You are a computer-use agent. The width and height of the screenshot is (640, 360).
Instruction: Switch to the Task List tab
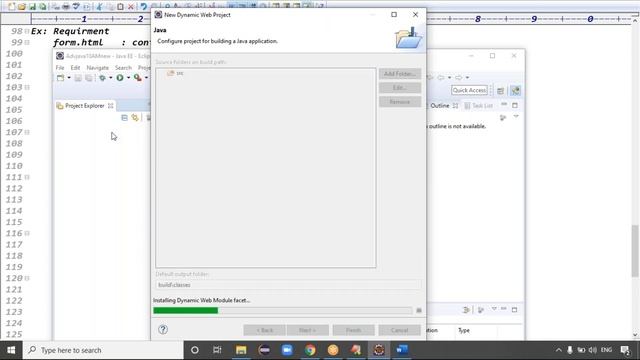479,106
